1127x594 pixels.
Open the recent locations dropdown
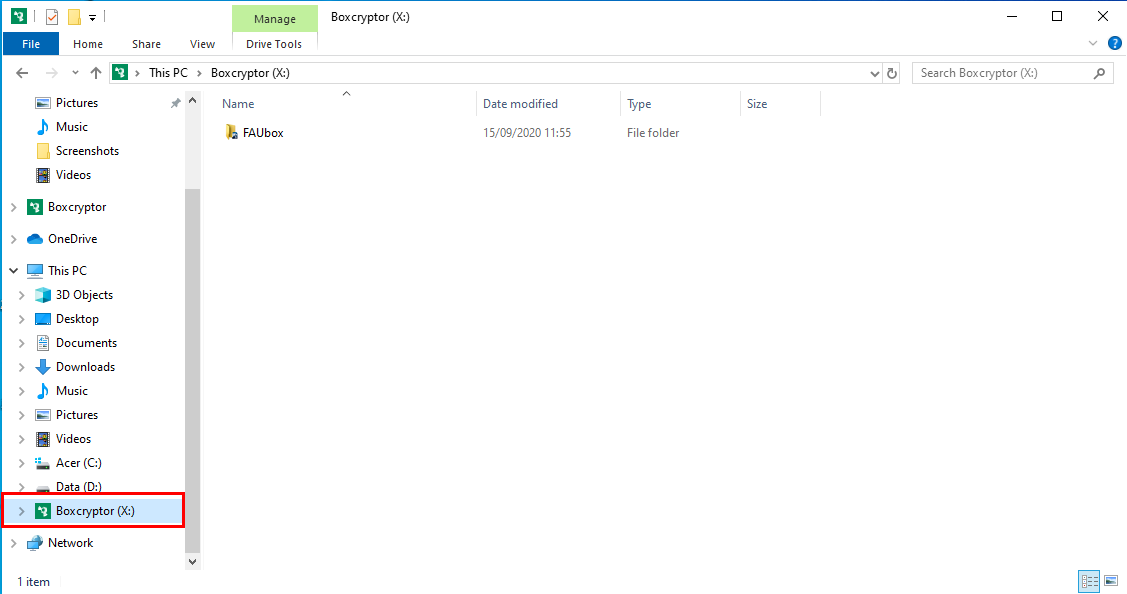click(x=75, y=73)
